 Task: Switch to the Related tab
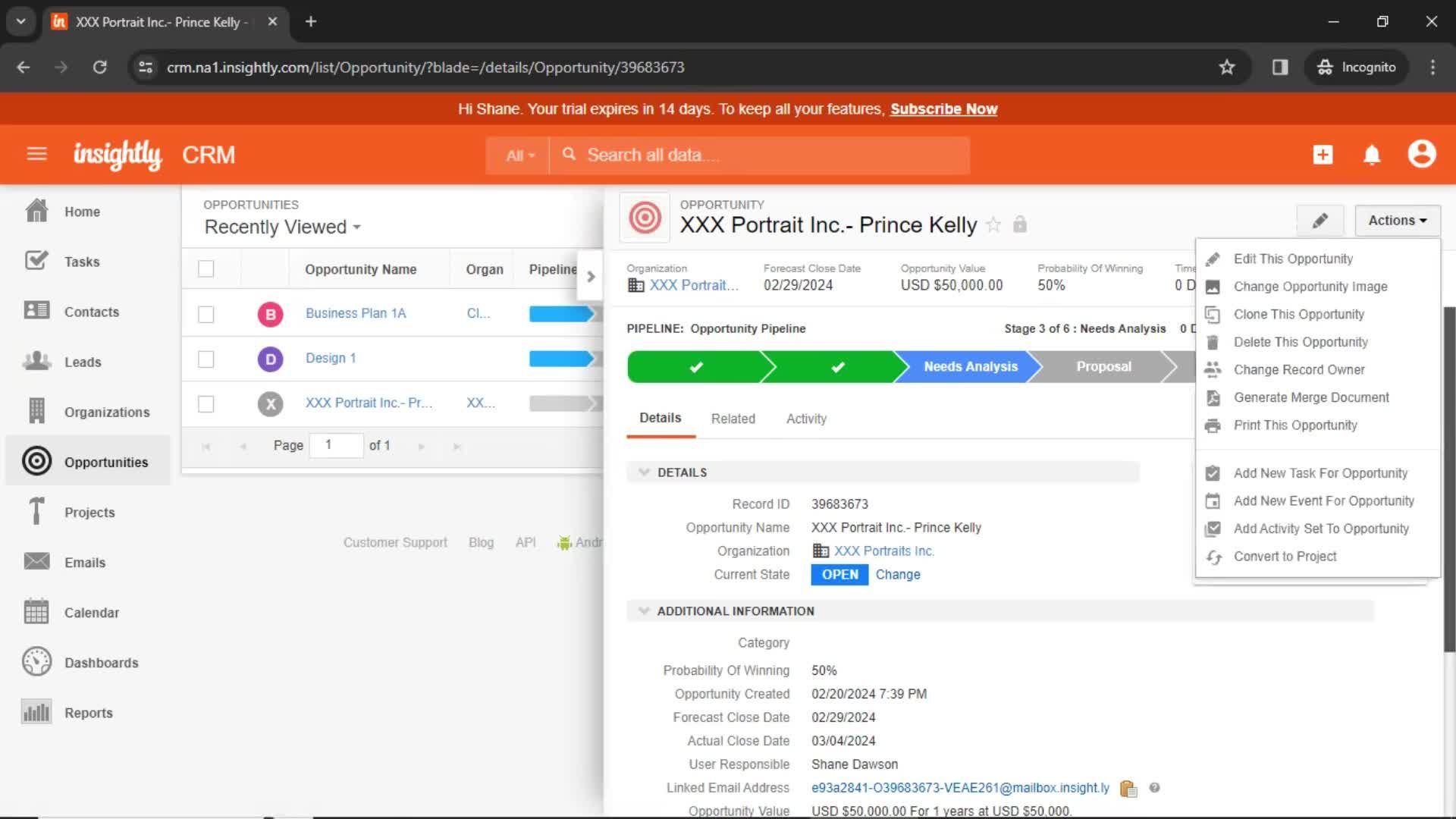click(733, 419)
